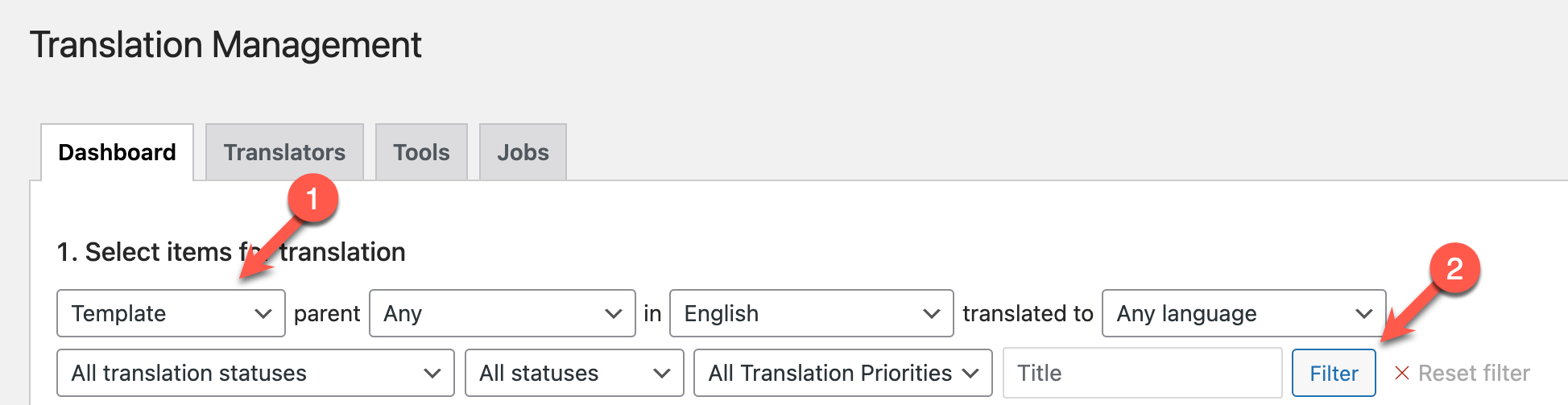Click the Translation Management page heading

click(x=225, y=45)
